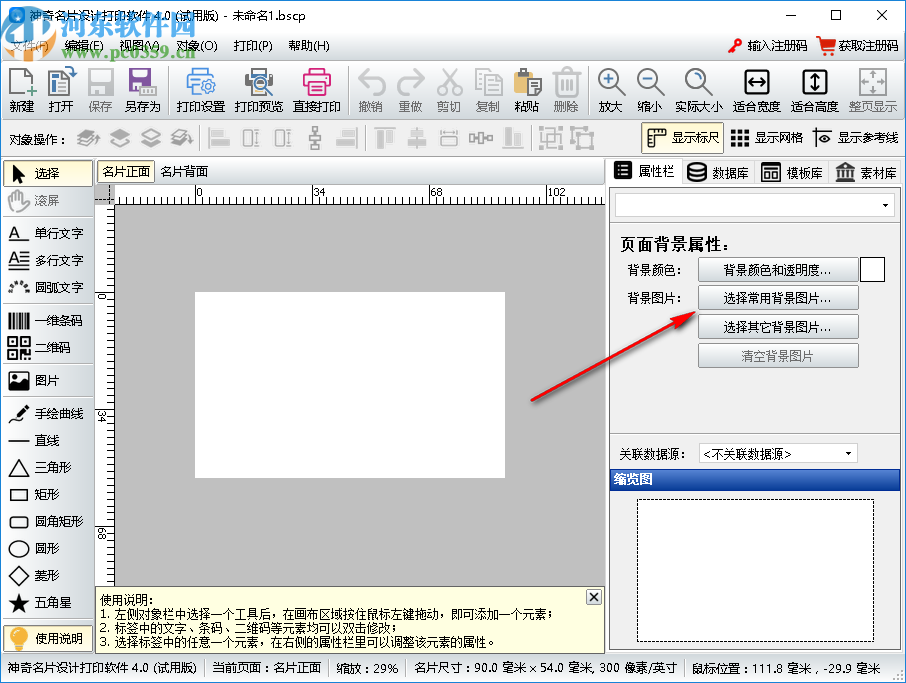
Task: Toggle 显示网格 grid display
Action: (767, 138)
